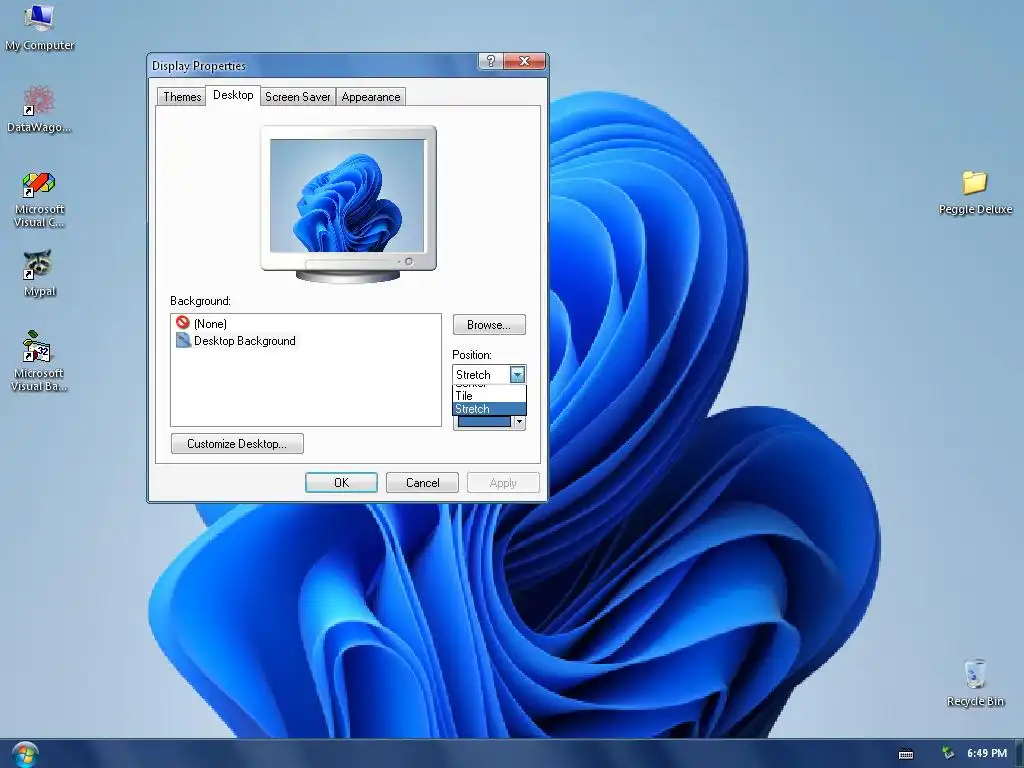Select Desktop Background list entry

tap(236, 340)
